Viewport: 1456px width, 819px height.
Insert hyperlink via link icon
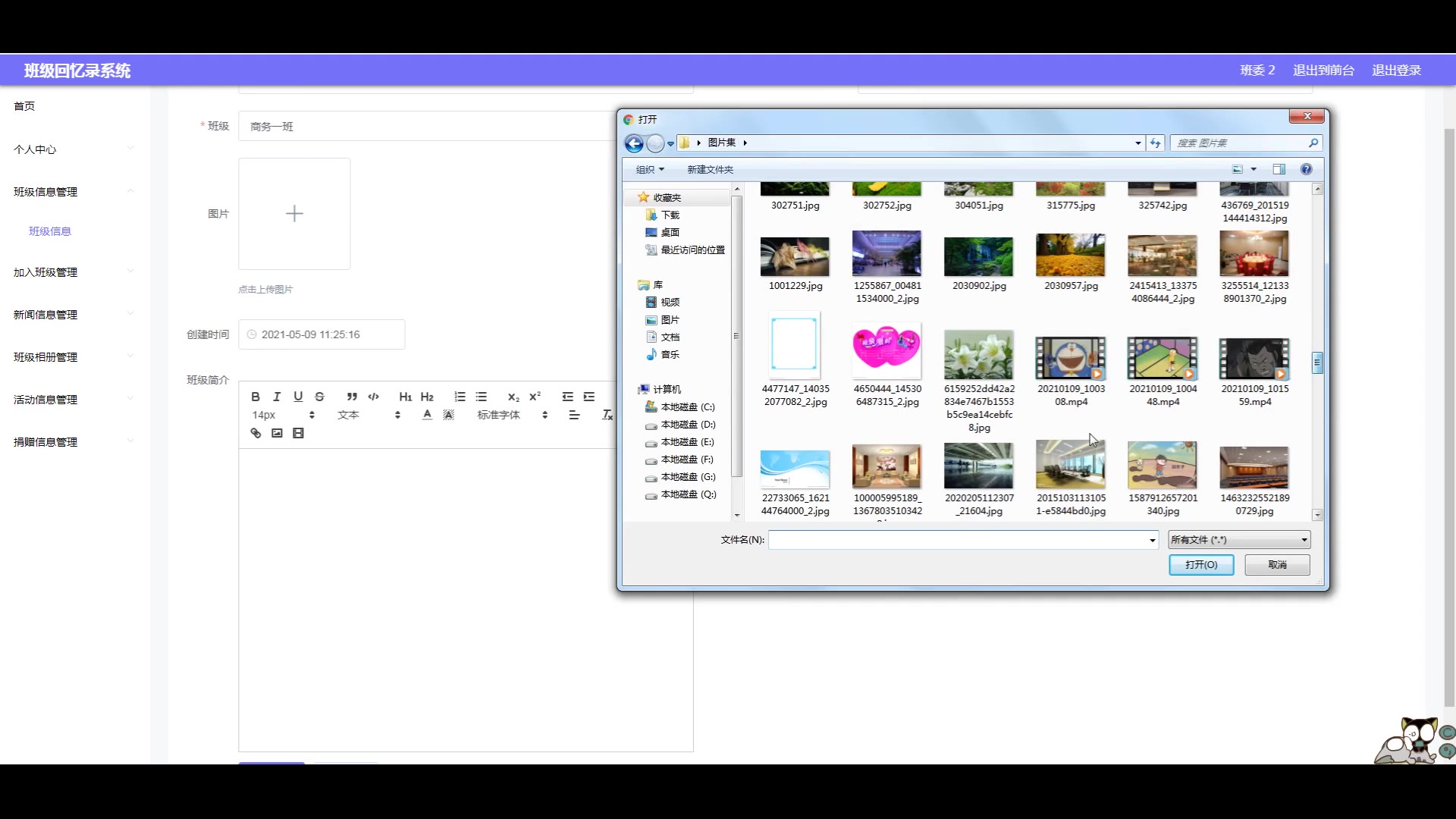click(x=256, y=433)
